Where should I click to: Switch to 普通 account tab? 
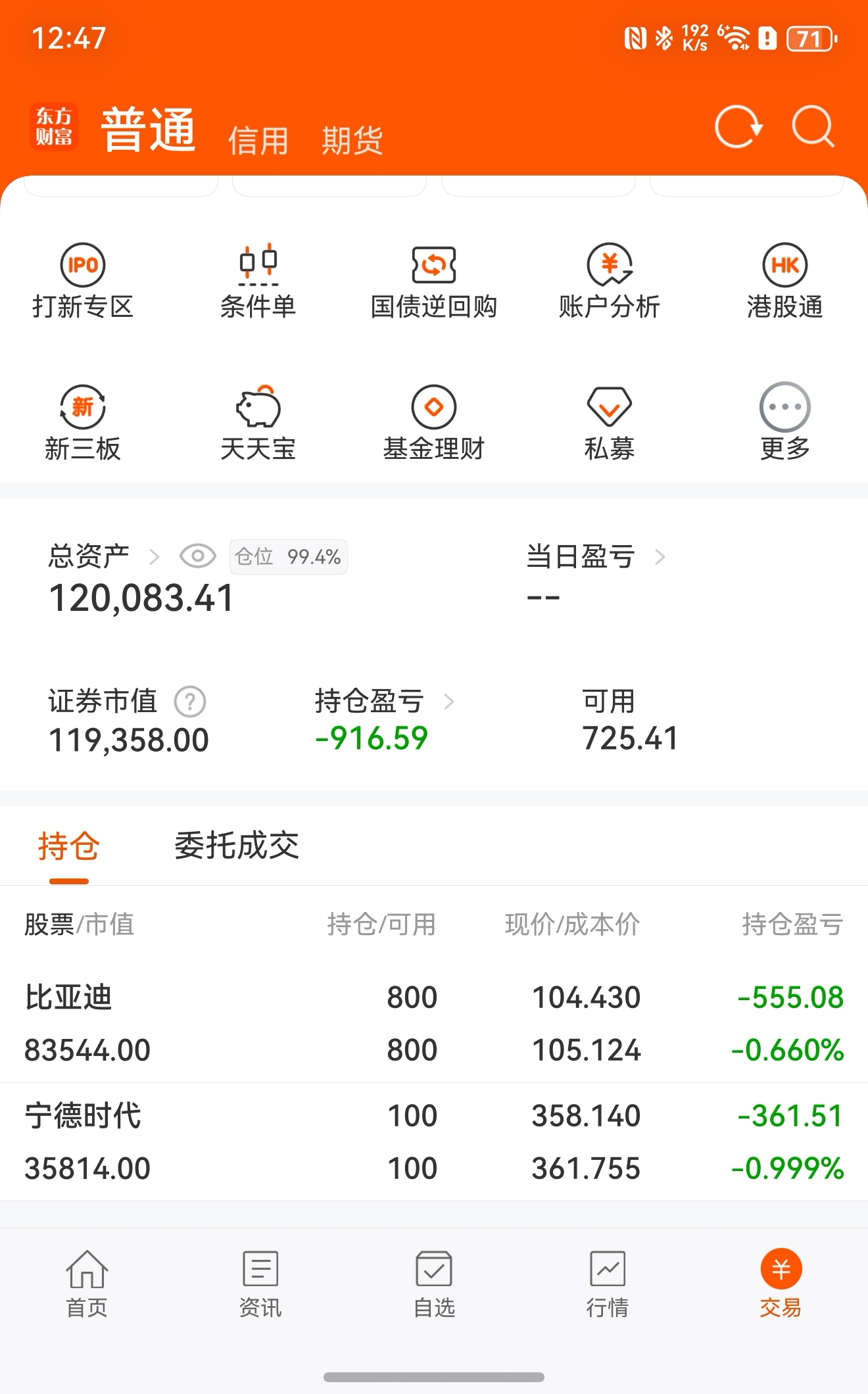point(149,129)
